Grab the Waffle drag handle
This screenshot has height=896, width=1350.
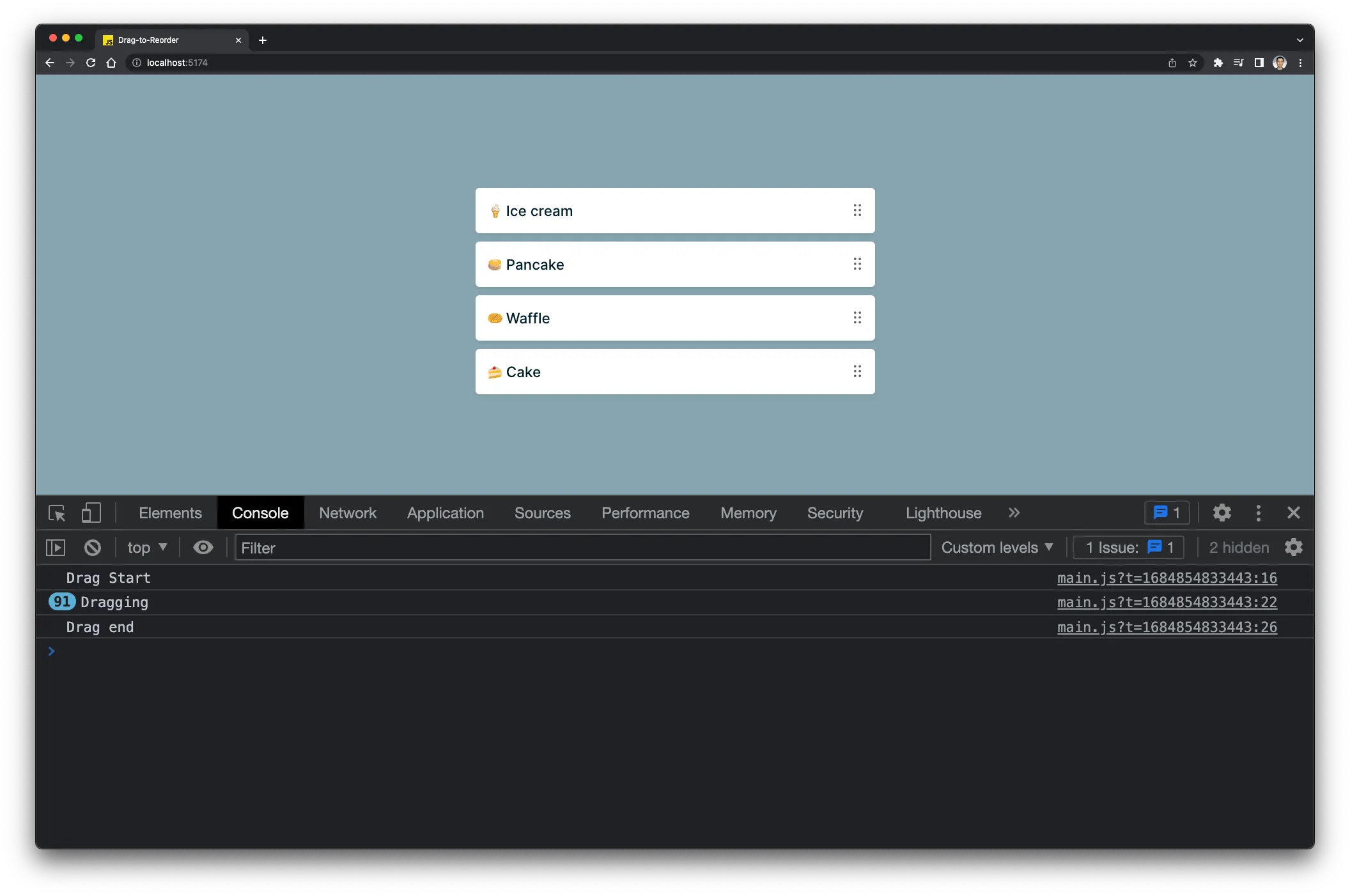pyautogui.click(x=857, y=318)
